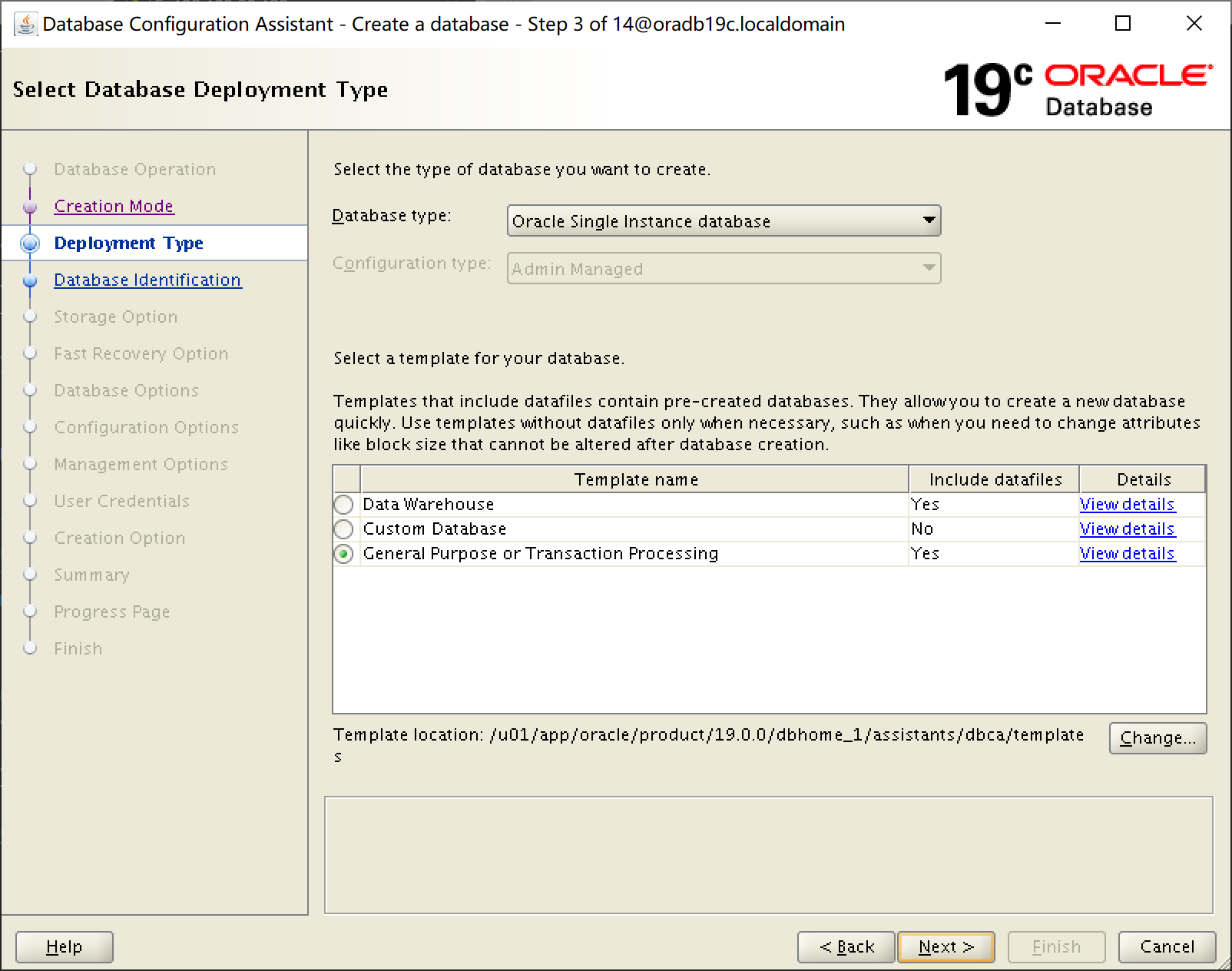This screenshot has height=971, width=1232.
Task: Click the Include datafiles column header
Action: tap(995, 479)
